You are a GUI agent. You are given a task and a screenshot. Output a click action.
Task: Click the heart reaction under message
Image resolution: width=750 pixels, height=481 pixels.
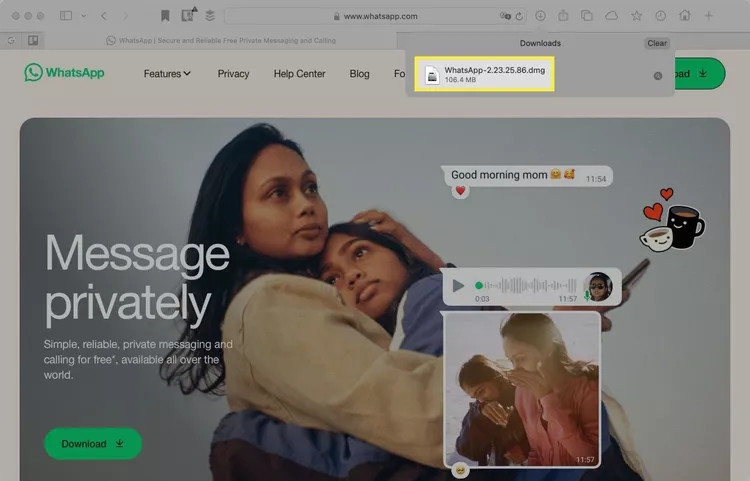pyautogui.click(x=460, y=191)
